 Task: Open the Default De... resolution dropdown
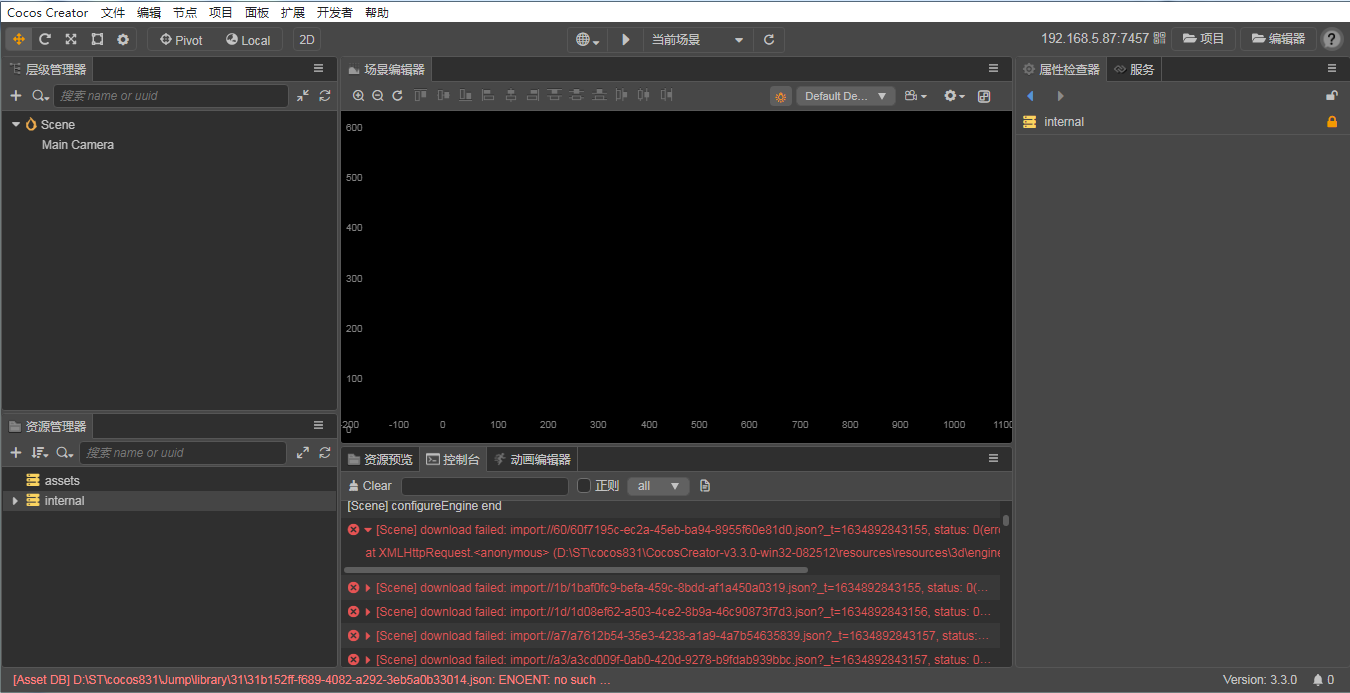(845, 96)
